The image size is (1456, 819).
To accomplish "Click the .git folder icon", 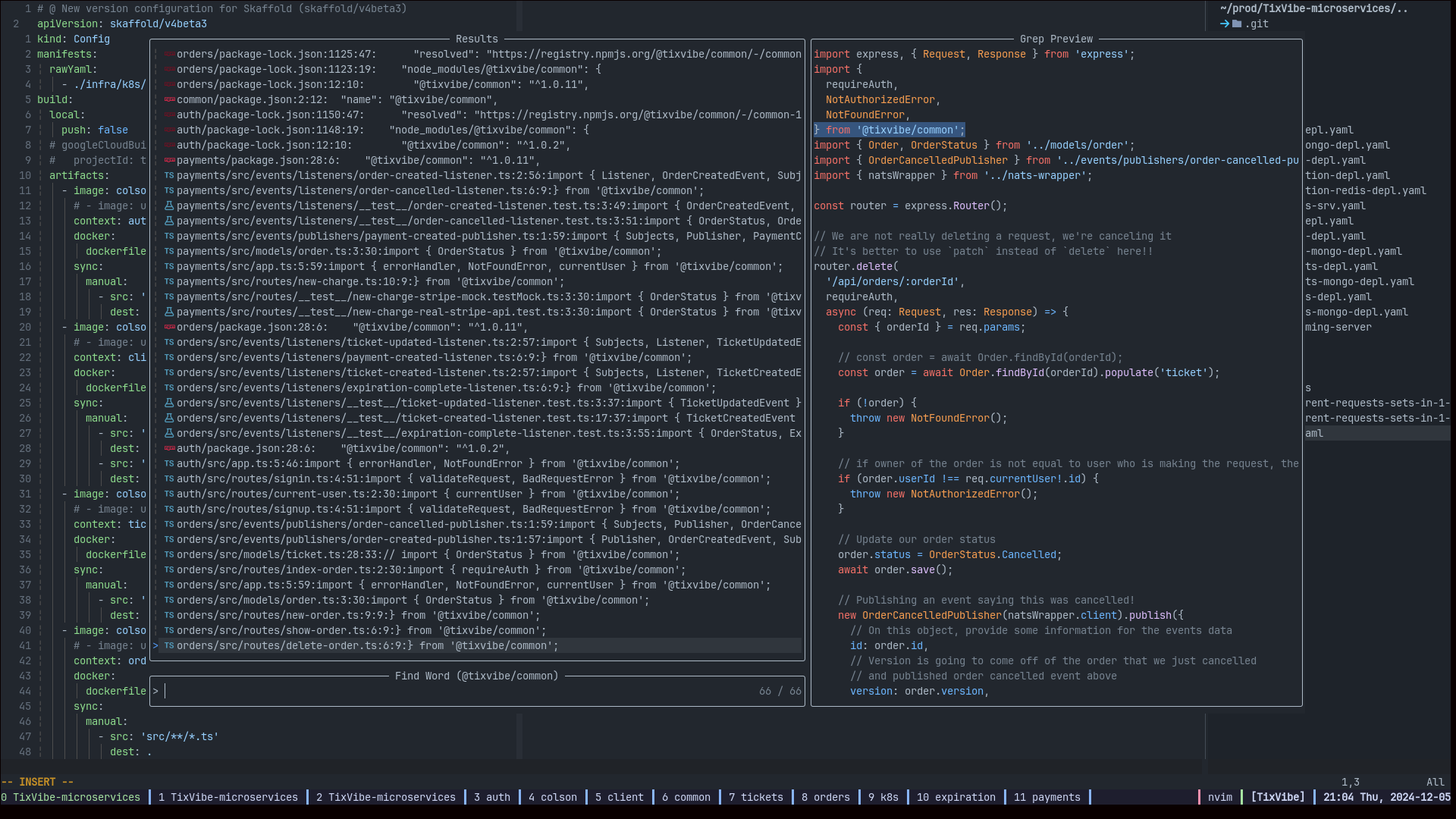I will pos(1237,24).
